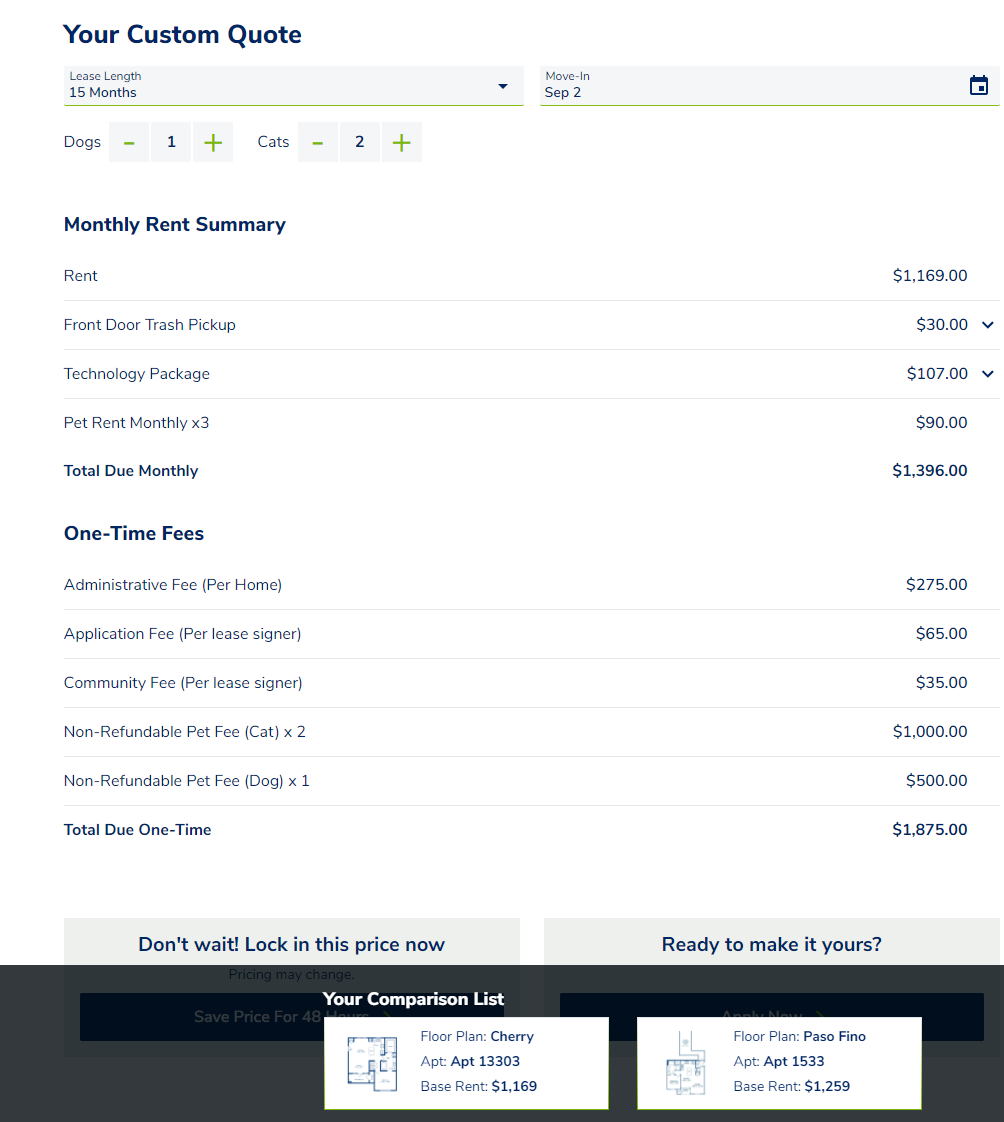Open Paso Fino floor plan thumbnail
The width and height of the screenshot is (1004, 1122).
(x=686, y=1063)
